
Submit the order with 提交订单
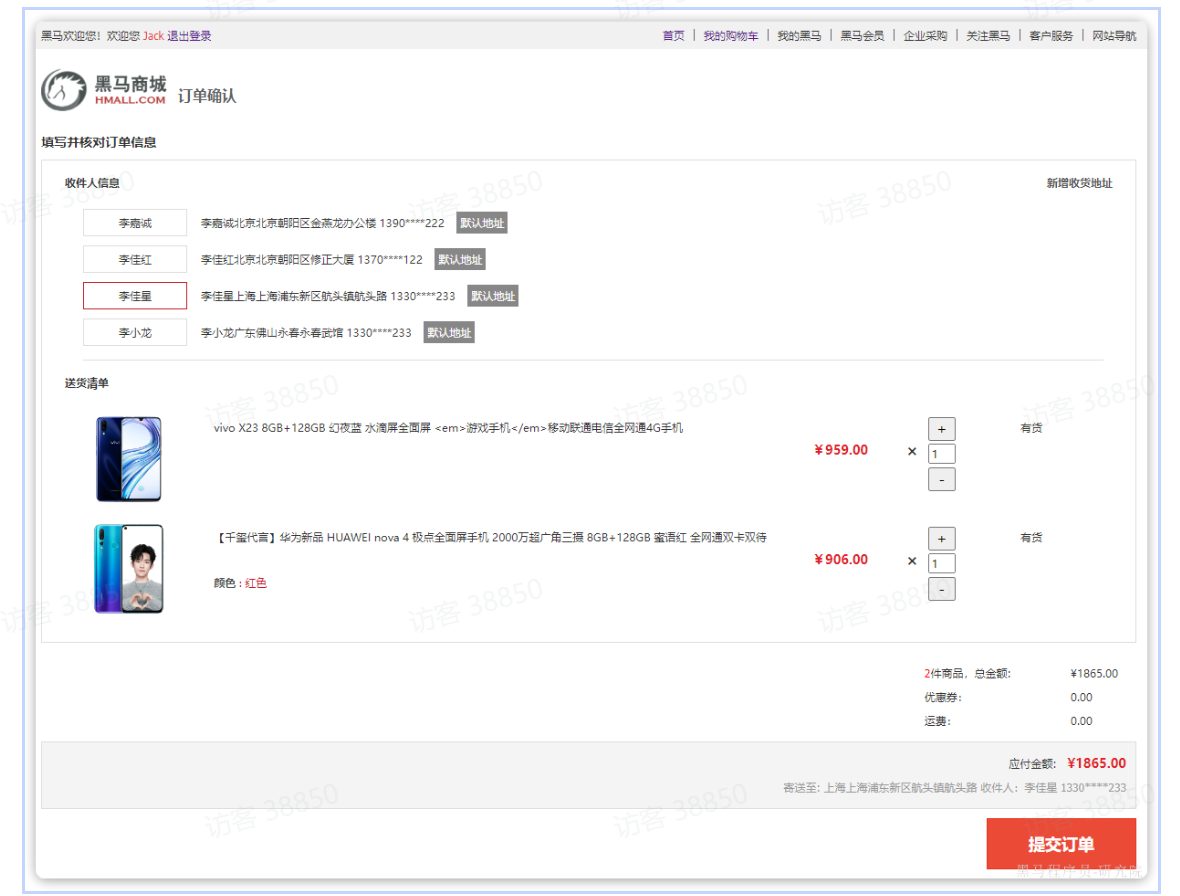click(x=1061, y=844)
